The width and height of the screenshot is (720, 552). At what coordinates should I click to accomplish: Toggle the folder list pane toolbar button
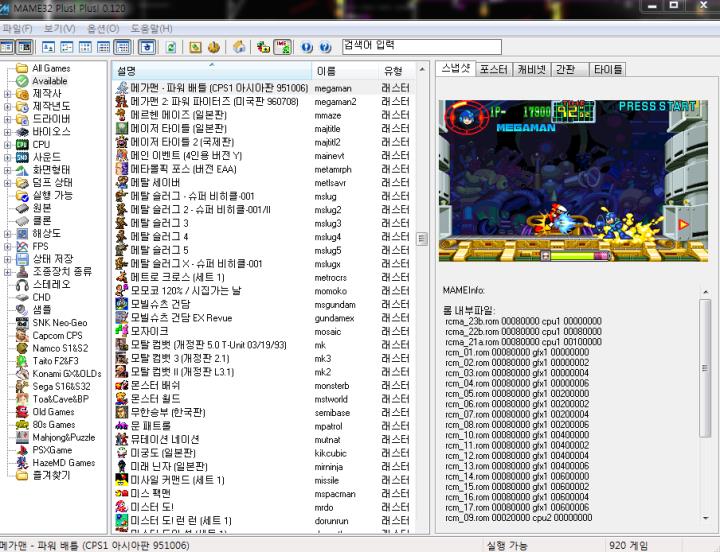(7, 47)
